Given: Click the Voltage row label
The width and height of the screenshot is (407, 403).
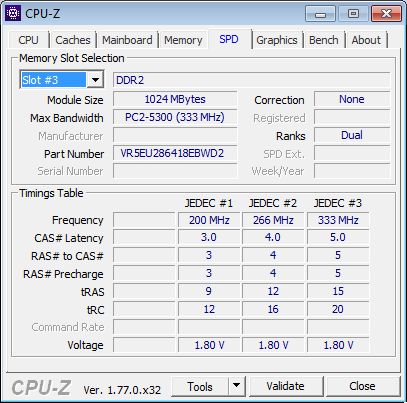Looking at the screenshot, I should pos(85,345).
